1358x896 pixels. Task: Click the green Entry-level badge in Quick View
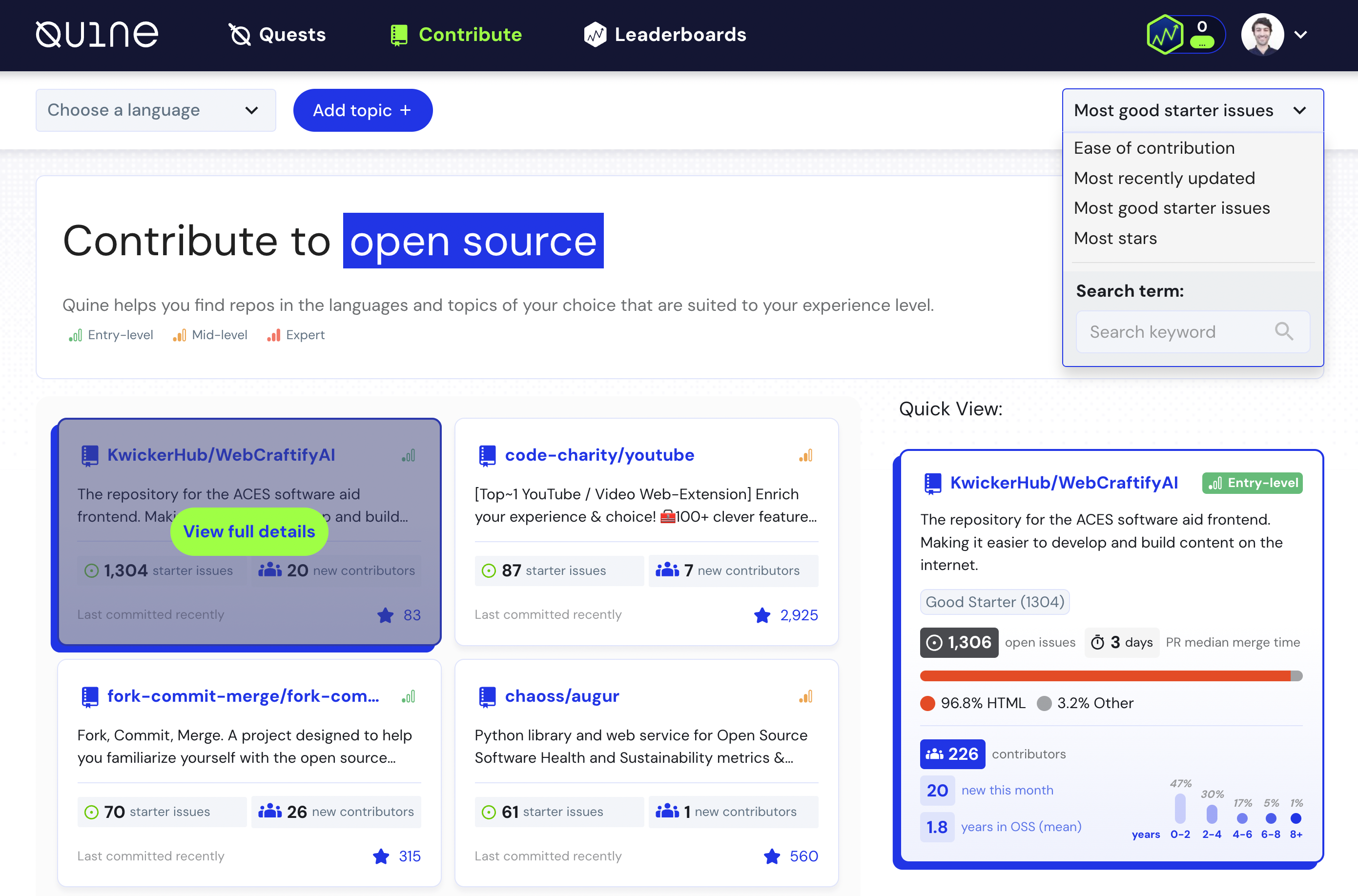(1253, 483)
